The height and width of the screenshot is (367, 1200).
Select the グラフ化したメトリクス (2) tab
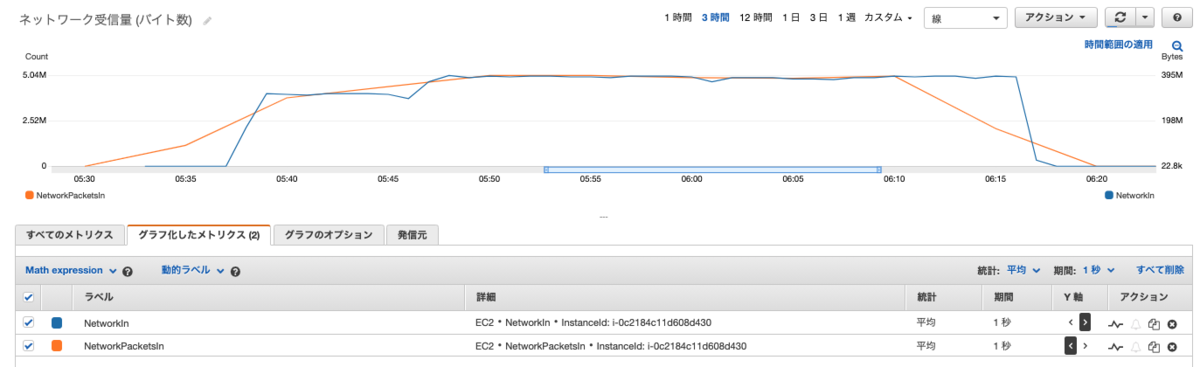point(198,235)
